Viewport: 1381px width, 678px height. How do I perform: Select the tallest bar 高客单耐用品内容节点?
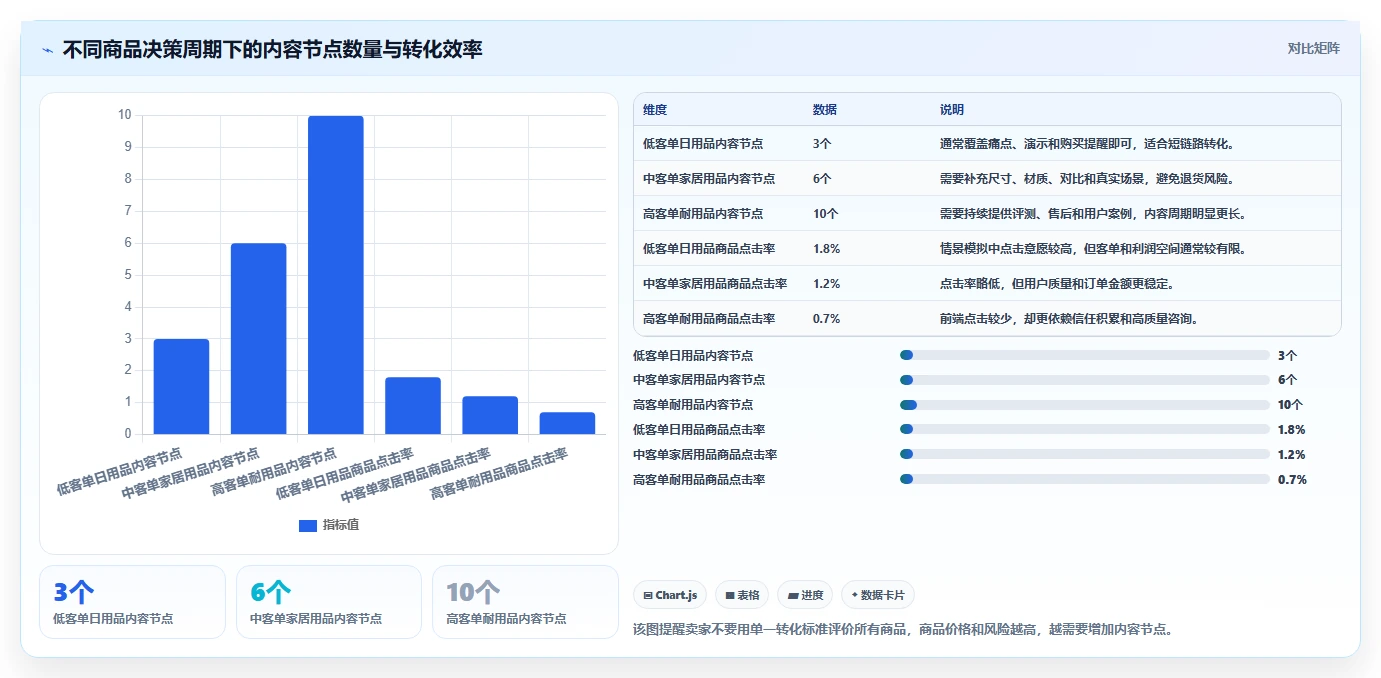coord(335,275)
